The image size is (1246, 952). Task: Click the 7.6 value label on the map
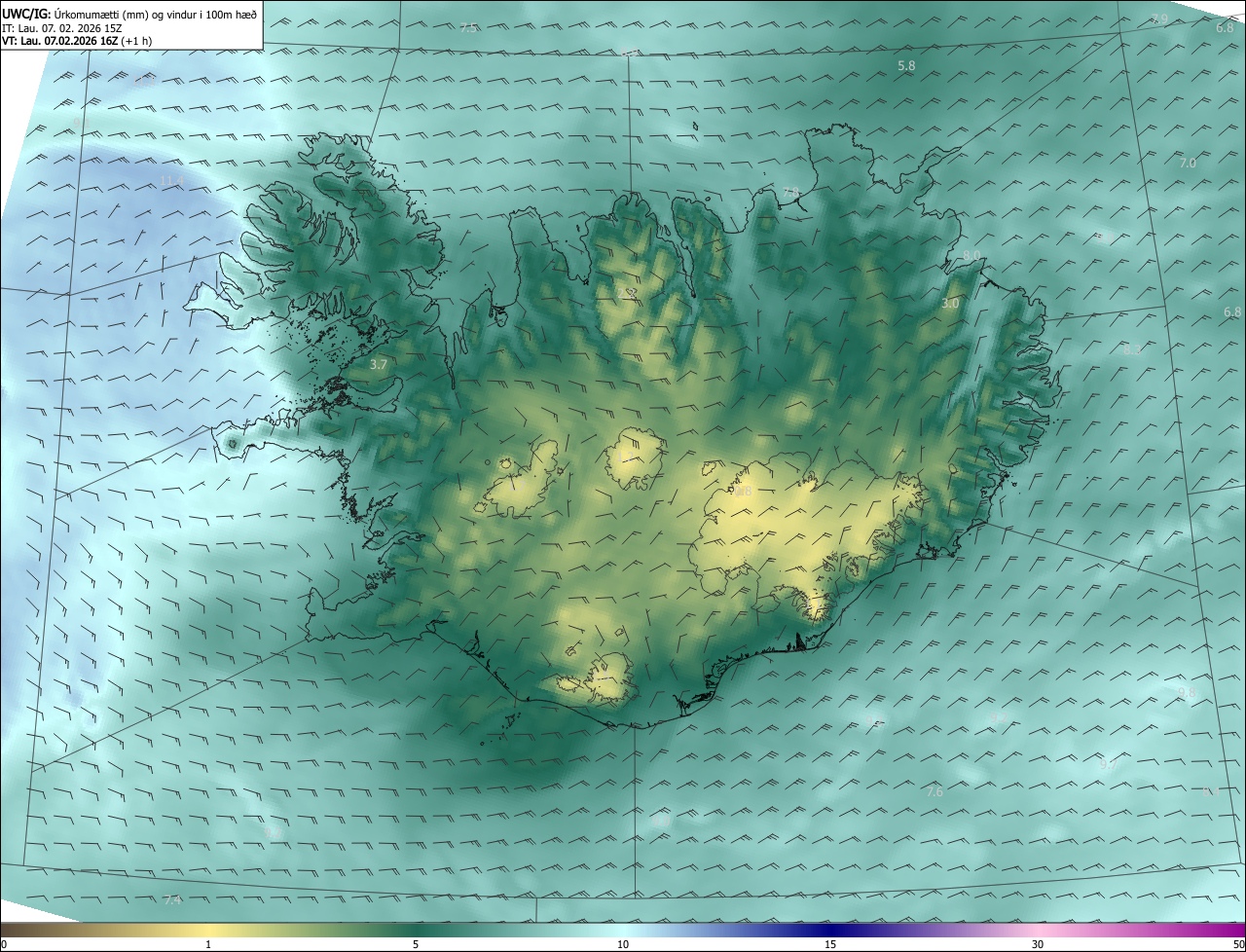(x=934, y=792)
